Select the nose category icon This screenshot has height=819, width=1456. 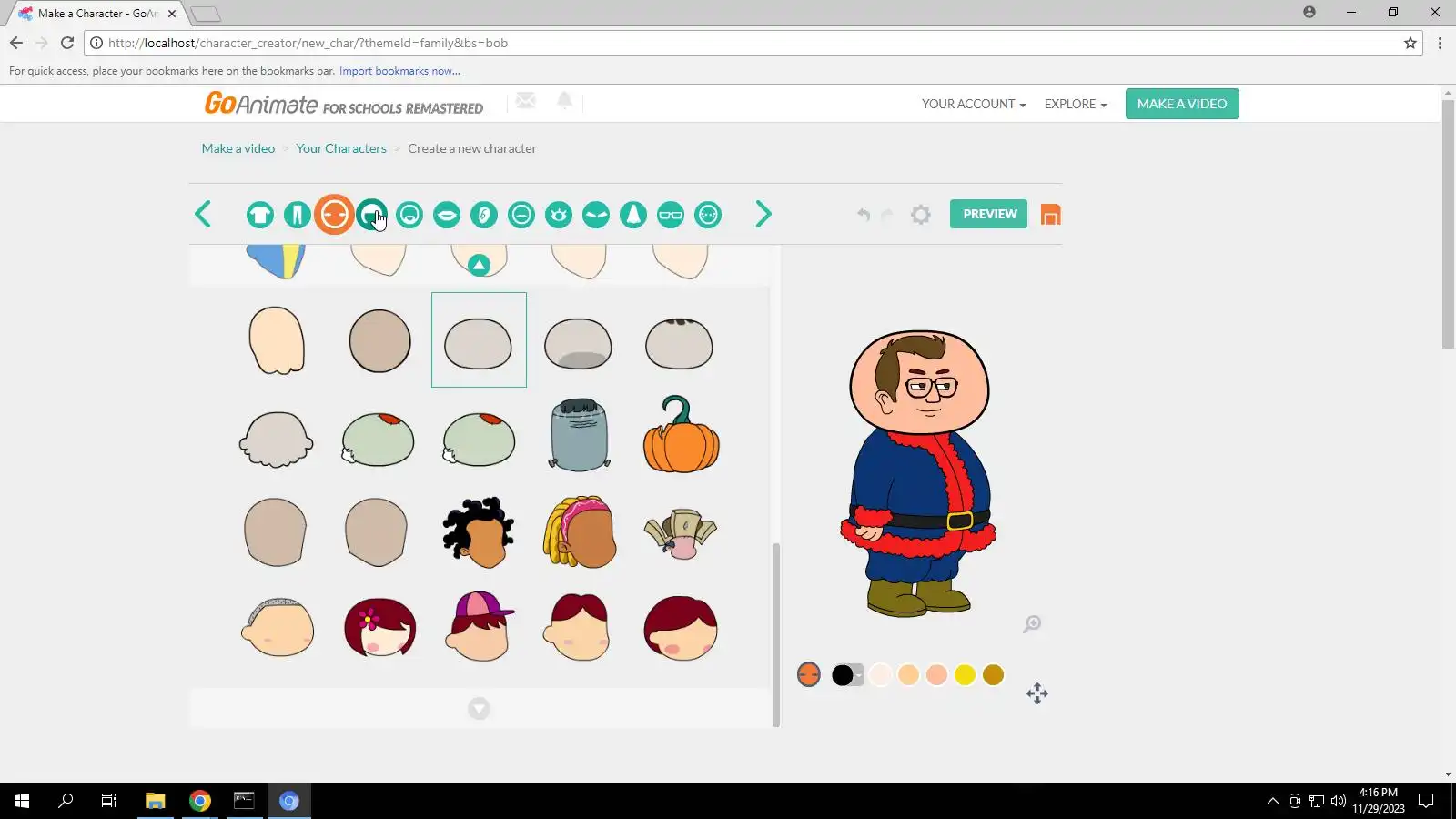633,215
